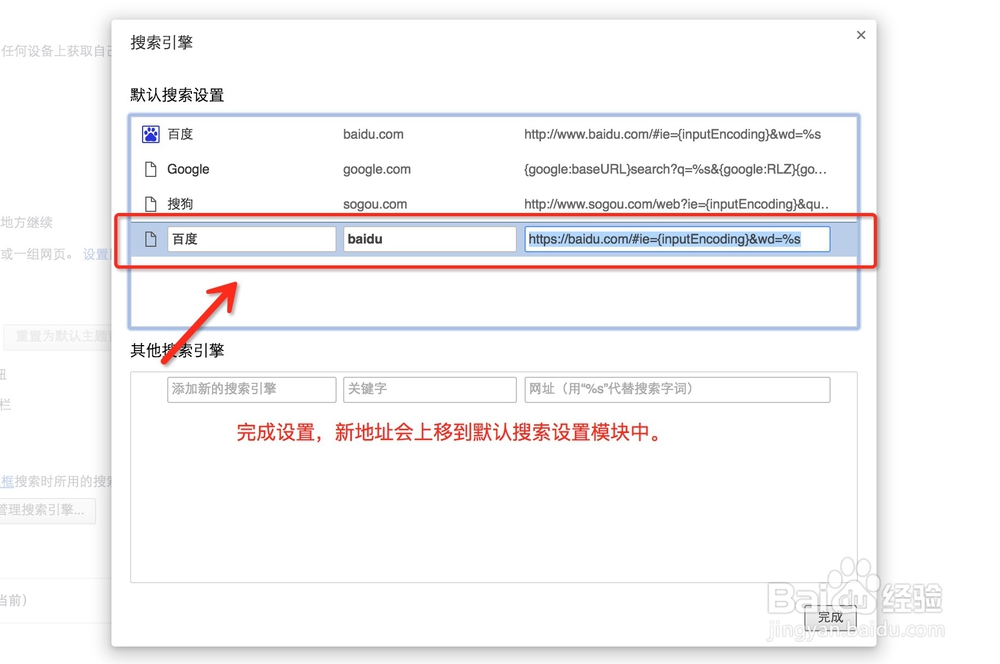Click the 添加新的搜索引擎 input field

click(251, 389)
